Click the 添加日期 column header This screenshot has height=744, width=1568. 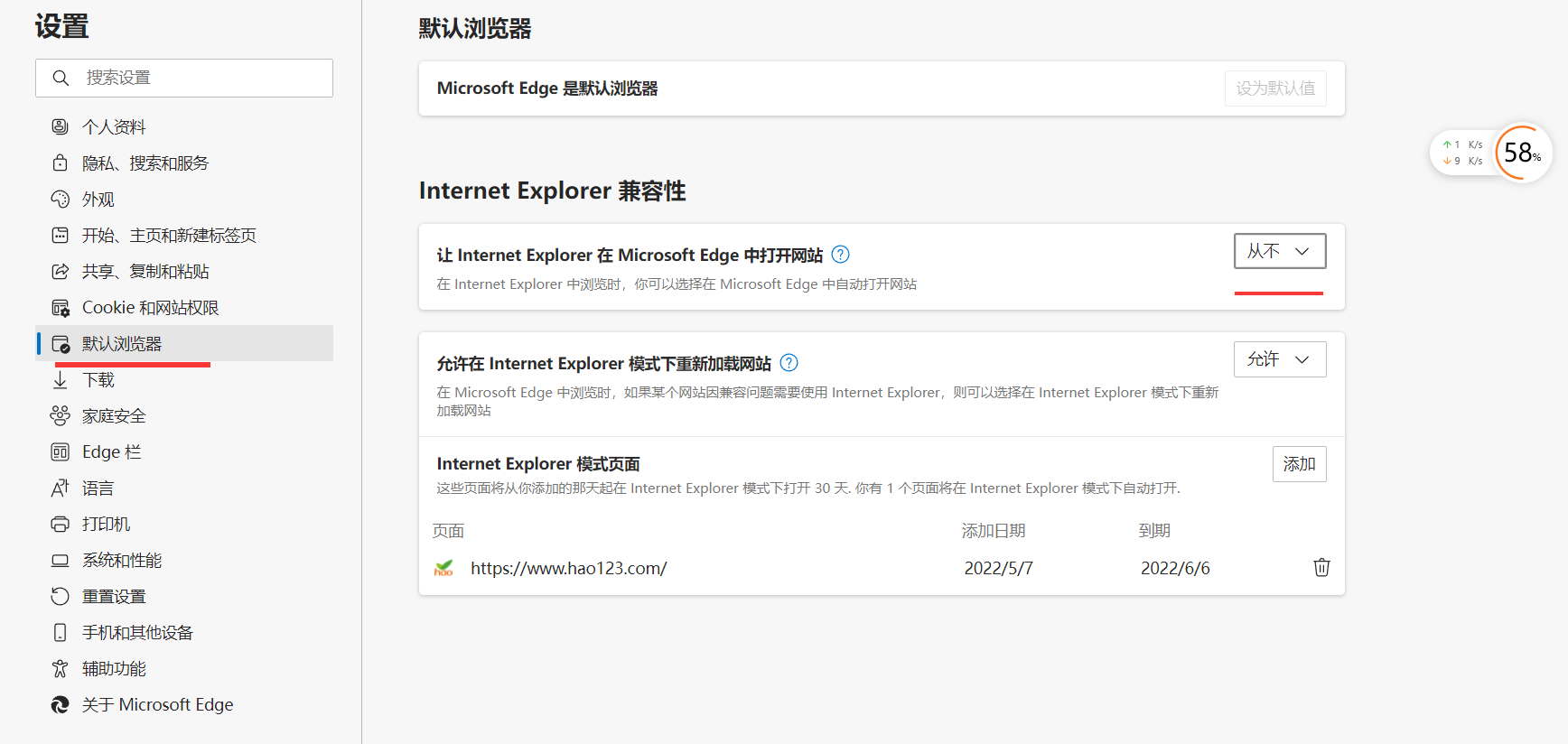click(x=994, y=531)
